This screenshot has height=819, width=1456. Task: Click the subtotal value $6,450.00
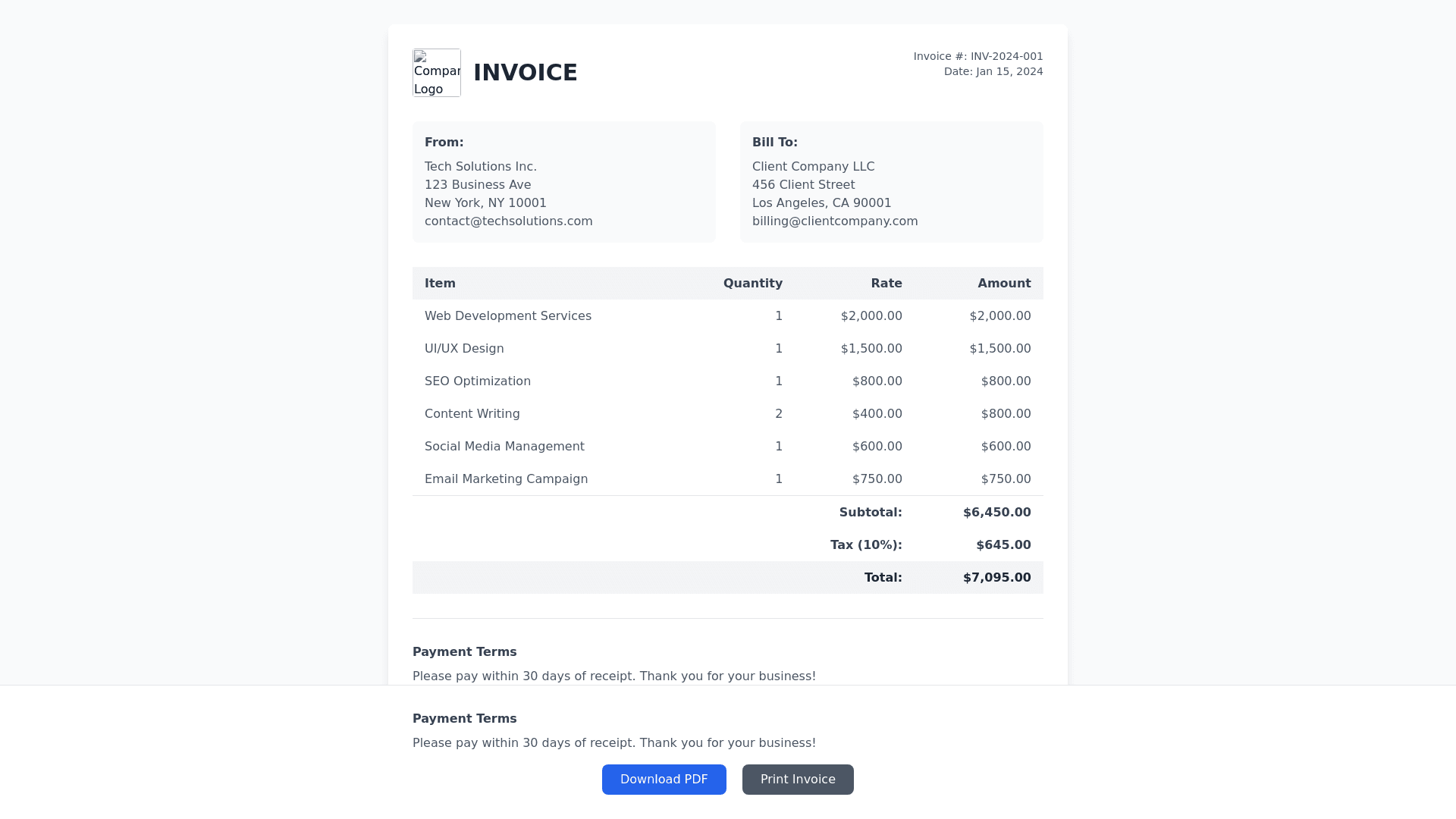(x=996, y=513)
